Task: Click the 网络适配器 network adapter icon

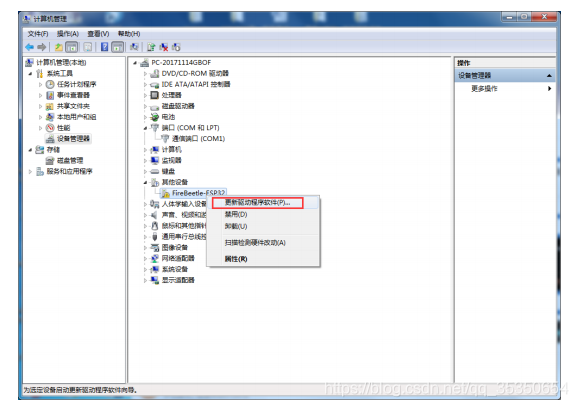Action: [155, 258]
